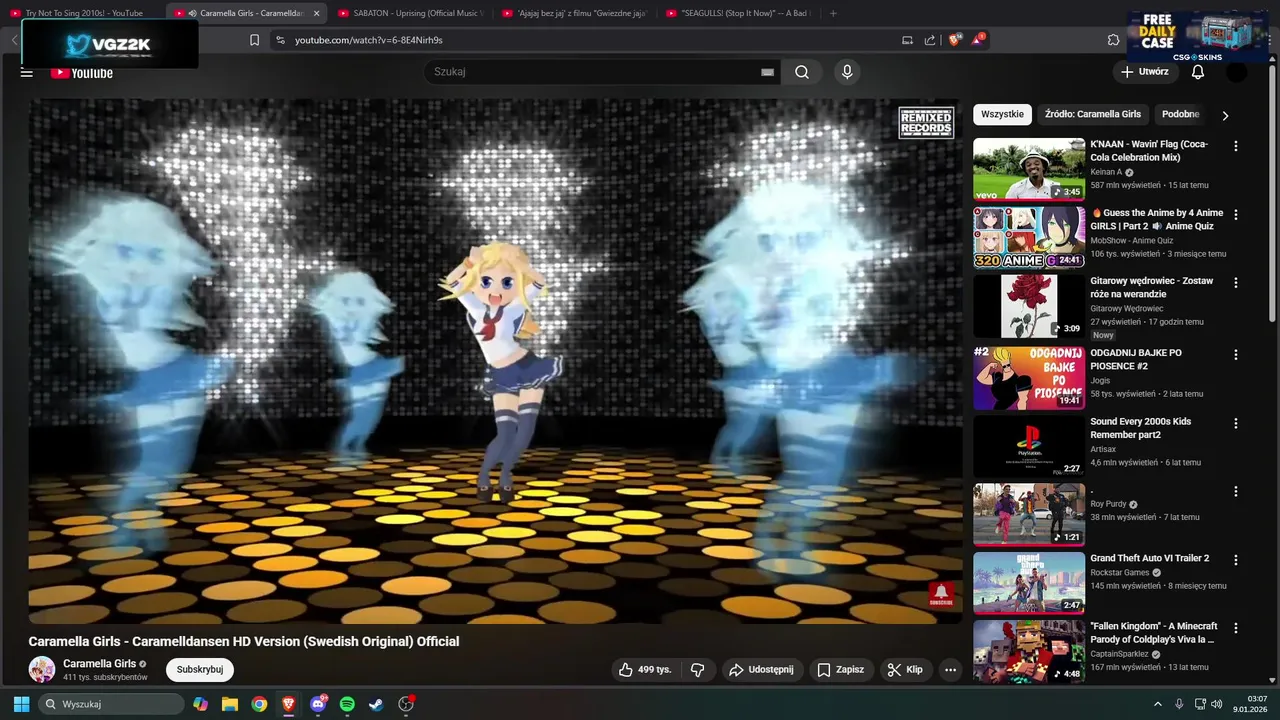The height and width of the screenshot is (720, 1280).
Task: Open options menu for Guess the Anime video
Action: pyautogui.click(x=1236, y=215)
